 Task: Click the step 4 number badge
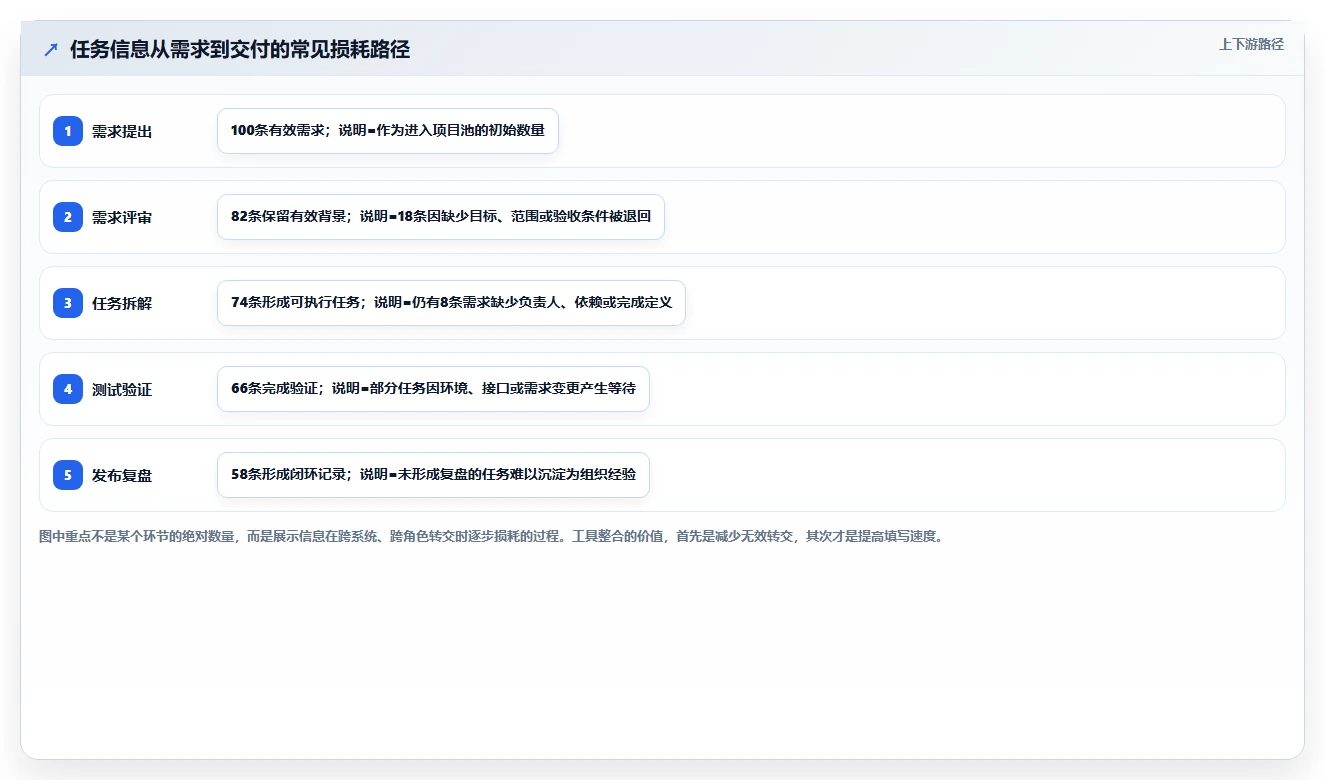coord(68,389)
